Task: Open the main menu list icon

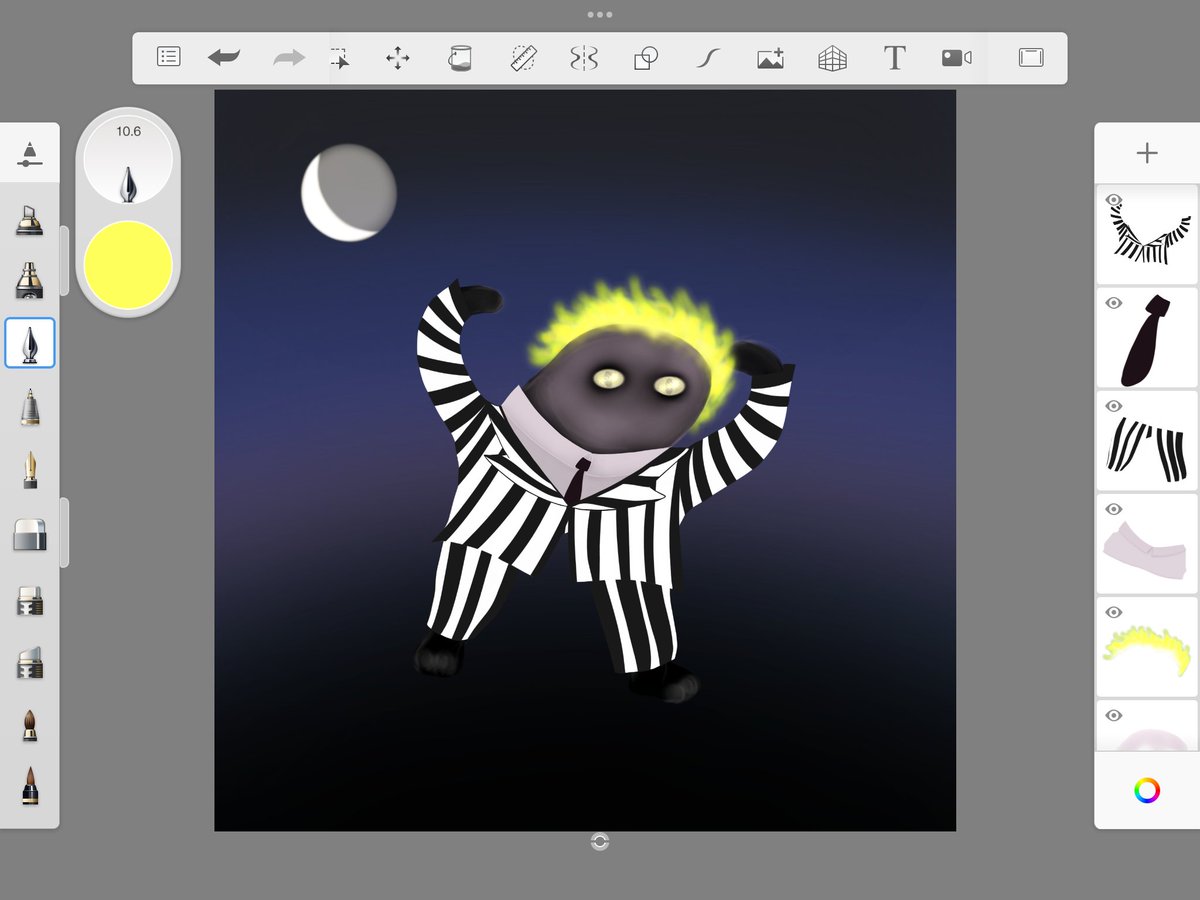Action: point(169,57)
